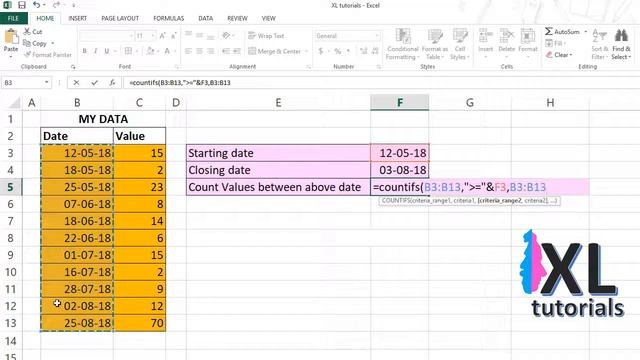Launch the Font settings dialog arrow
The height and width of the screenshot is (360, 640).
[x=177, y=67]
